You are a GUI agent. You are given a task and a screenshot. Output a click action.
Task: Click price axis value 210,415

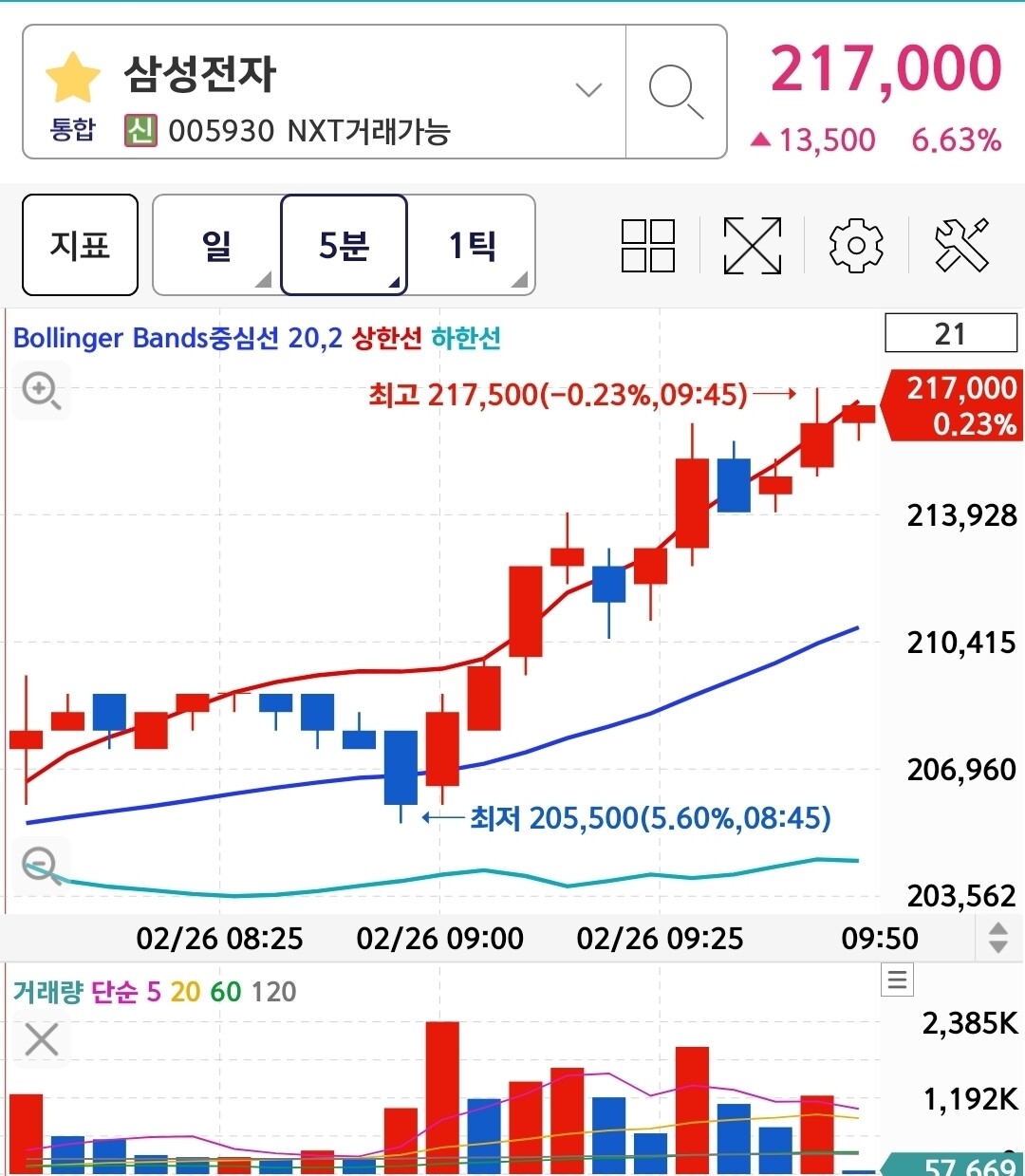[x=961, y=643]
